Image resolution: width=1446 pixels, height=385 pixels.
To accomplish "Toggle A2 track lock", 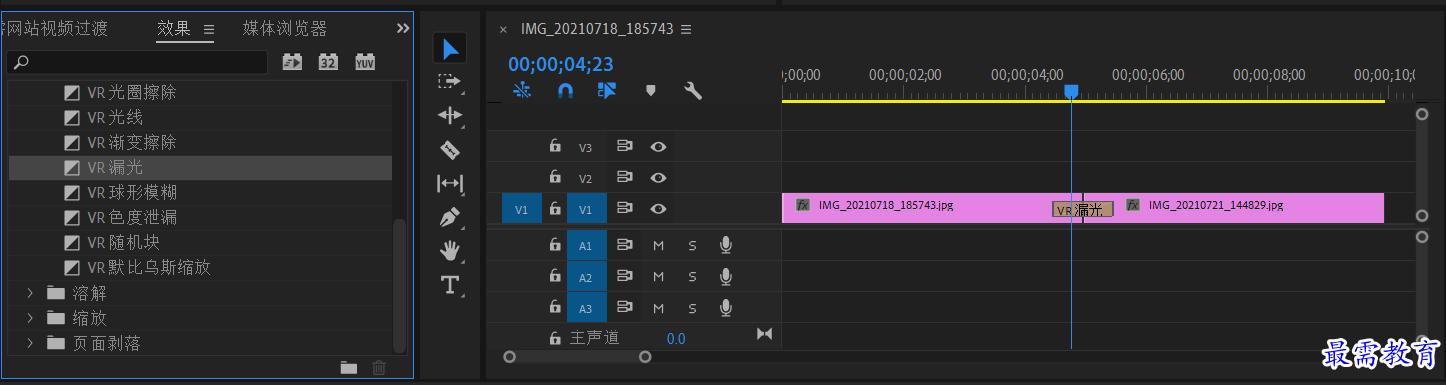I will click(x=555, y=276).
